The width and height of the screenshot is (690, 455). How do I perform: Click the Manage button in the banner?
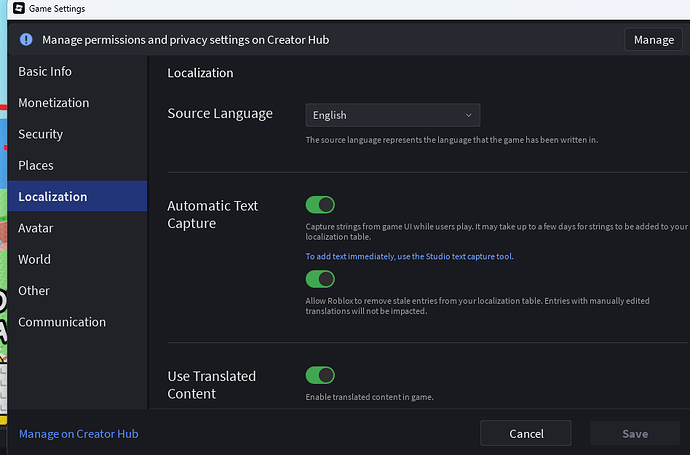[x=654, y=40]
